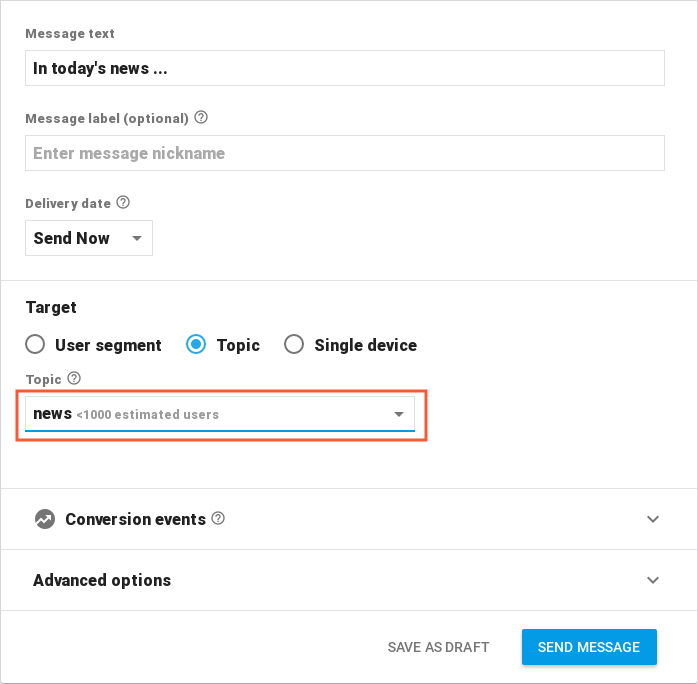Expand Conversion events with chevron
Screen dimensions: 698x684
[x=653, y=519]
